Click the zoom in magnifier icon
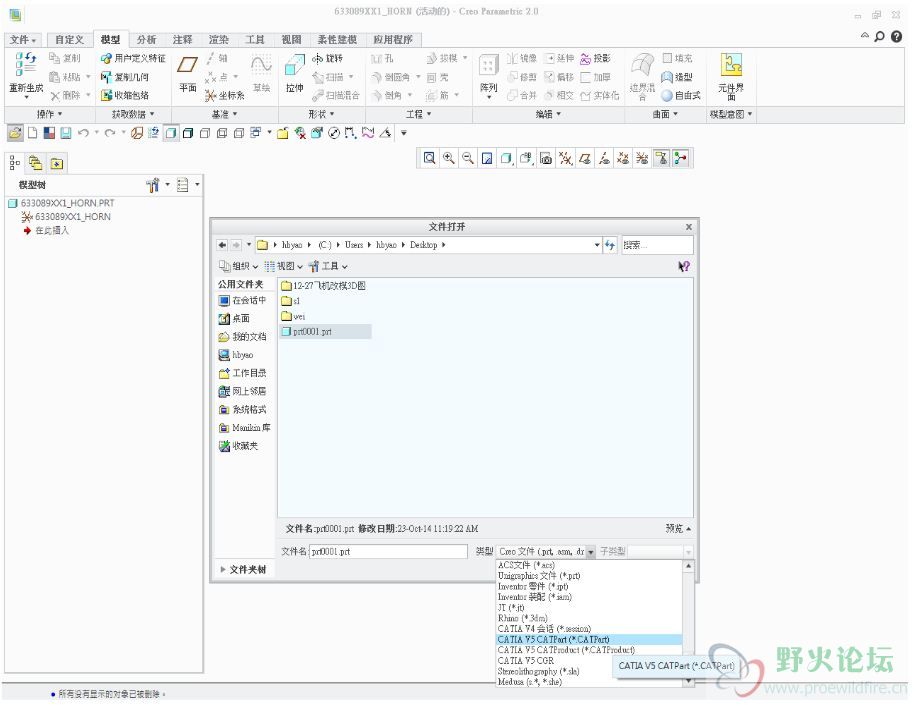The height and width of the screenshot is (706, 917). tap(449, 158)
